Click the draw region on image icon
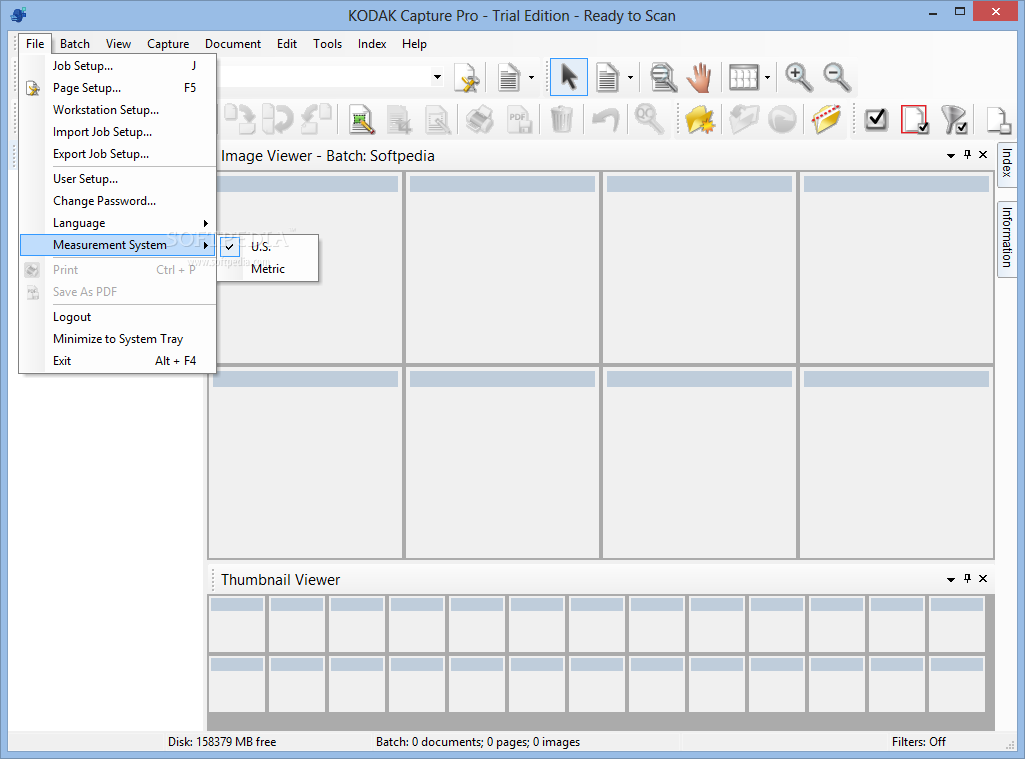This screenshot has height=759, width=1025. click(361, 120)
